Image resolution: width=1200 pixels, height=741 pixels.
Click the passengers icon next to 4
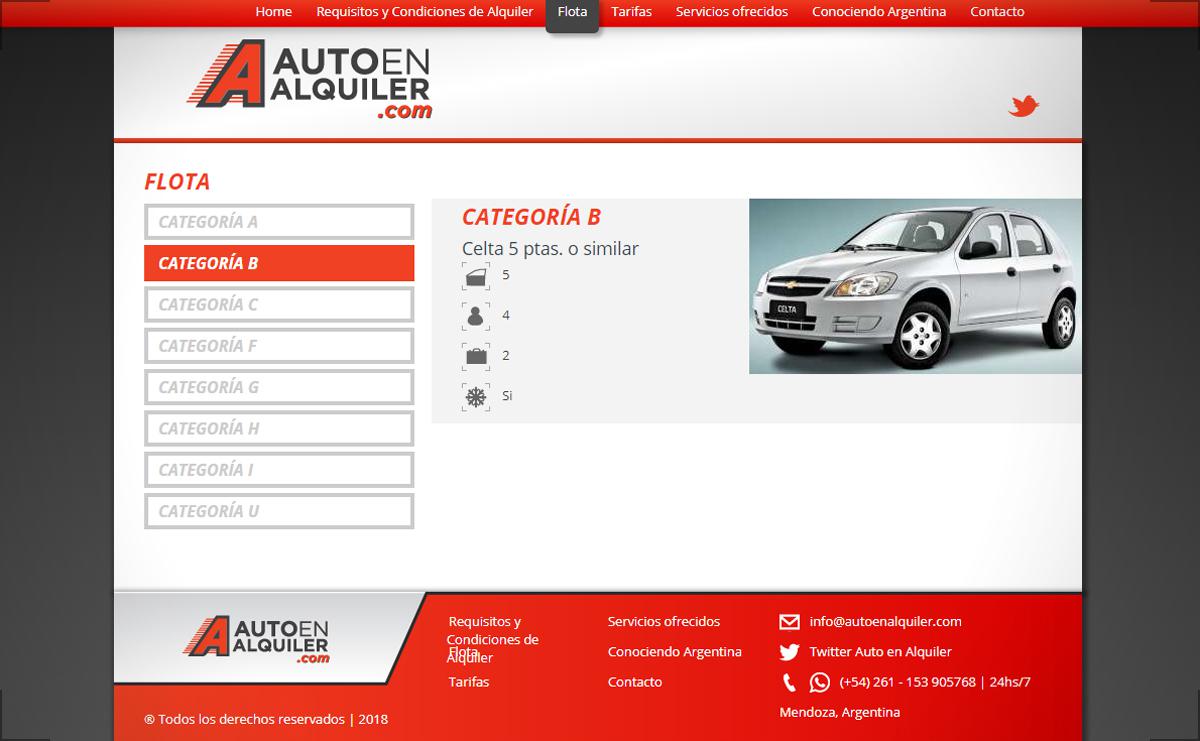(476, 316)
